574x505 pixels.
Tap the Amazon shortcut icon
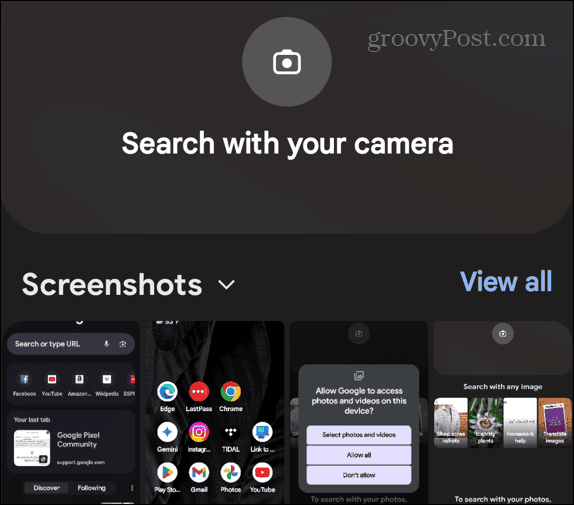(x=79, y=379)
